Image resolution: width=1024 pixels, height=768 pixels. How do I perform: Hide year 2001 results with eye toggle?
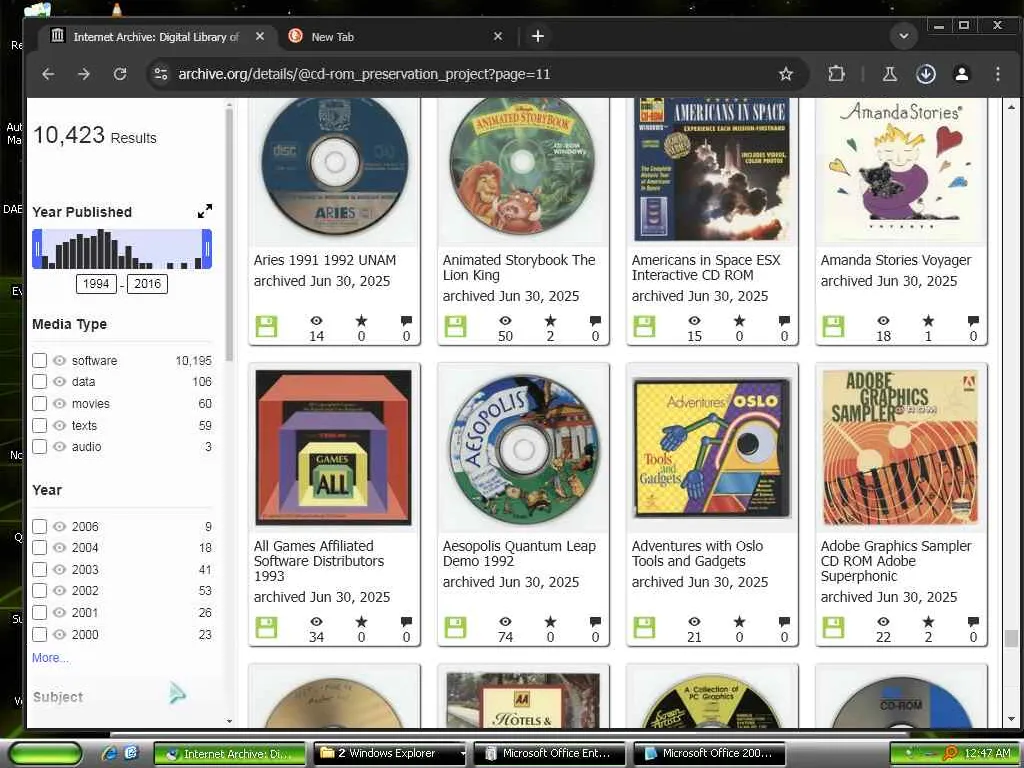pyautogui.click(x=59, y=613)
